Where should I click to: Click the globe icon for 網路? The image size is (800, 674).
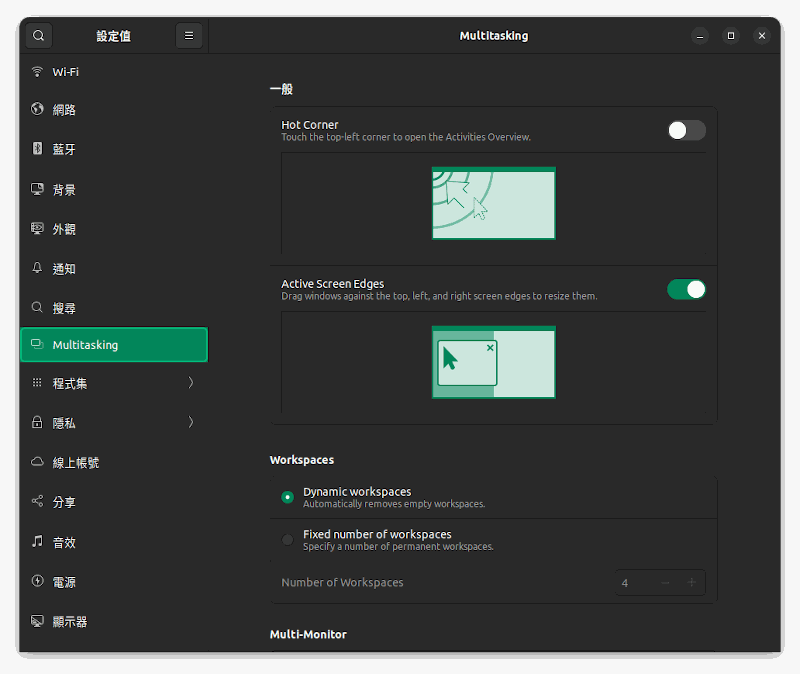37,109
